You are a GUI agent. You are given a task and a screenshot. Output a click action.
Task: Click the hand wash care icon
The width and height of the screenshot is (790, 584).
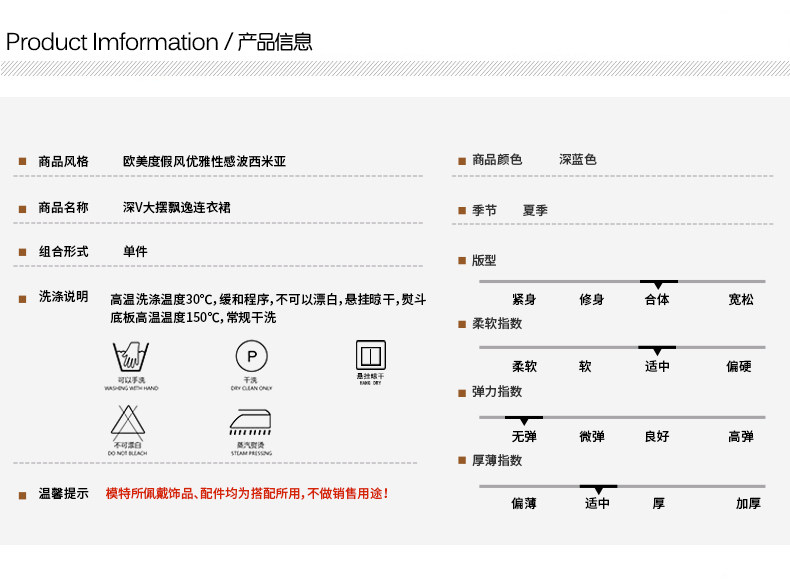tap(131, 356)
